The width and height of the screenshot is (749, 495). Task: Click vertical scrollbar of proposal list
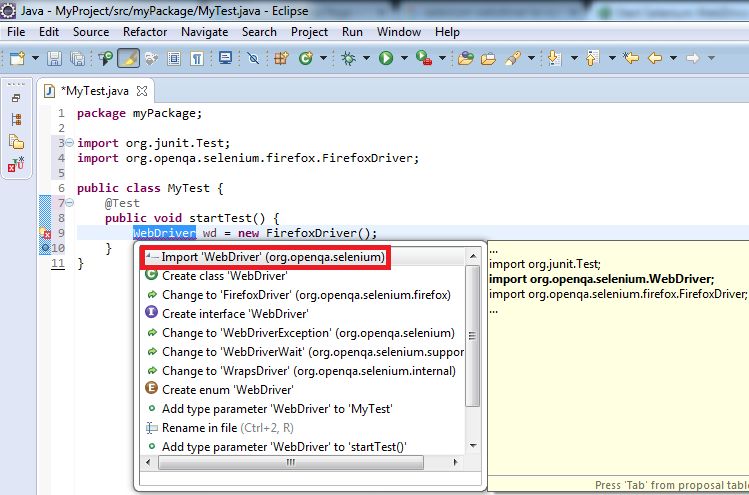[472, 336]
